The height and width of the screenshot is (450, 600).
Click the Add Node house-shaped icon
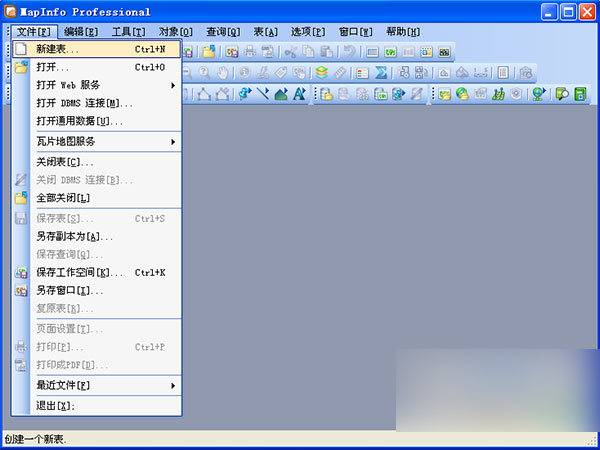coord(223,93)
